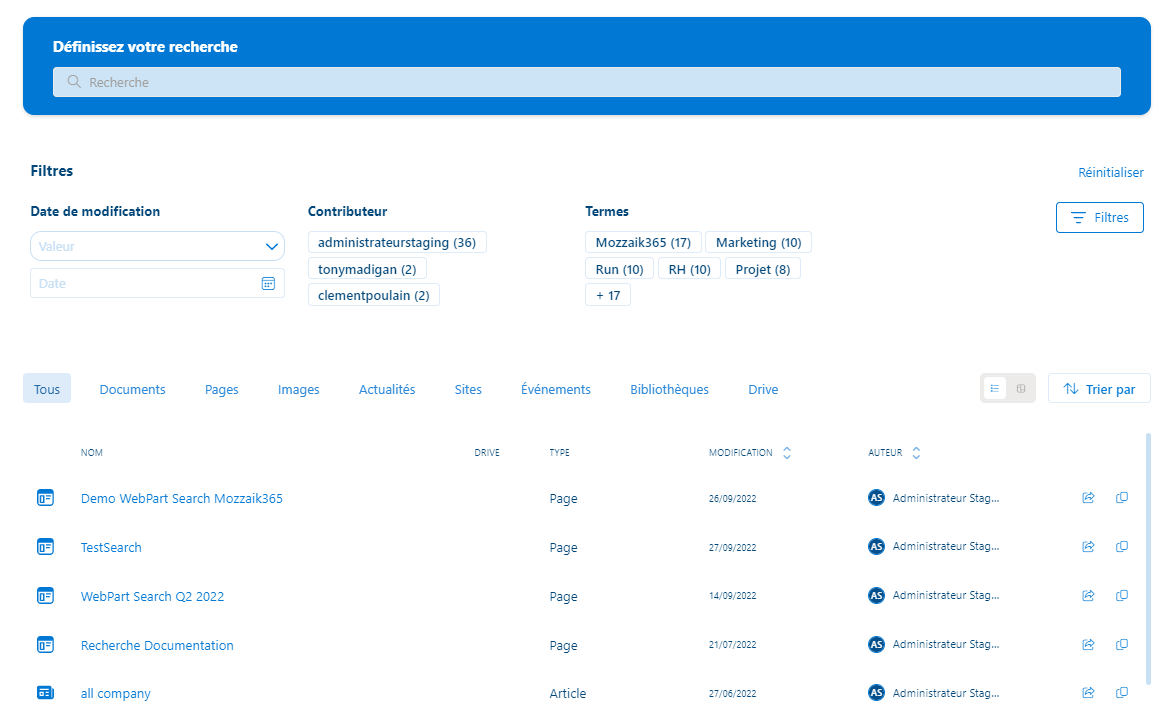The width and height of the screenshot is (1162, 710).
Task: Toggle Marketing (10) term filter
Action: 758,242
